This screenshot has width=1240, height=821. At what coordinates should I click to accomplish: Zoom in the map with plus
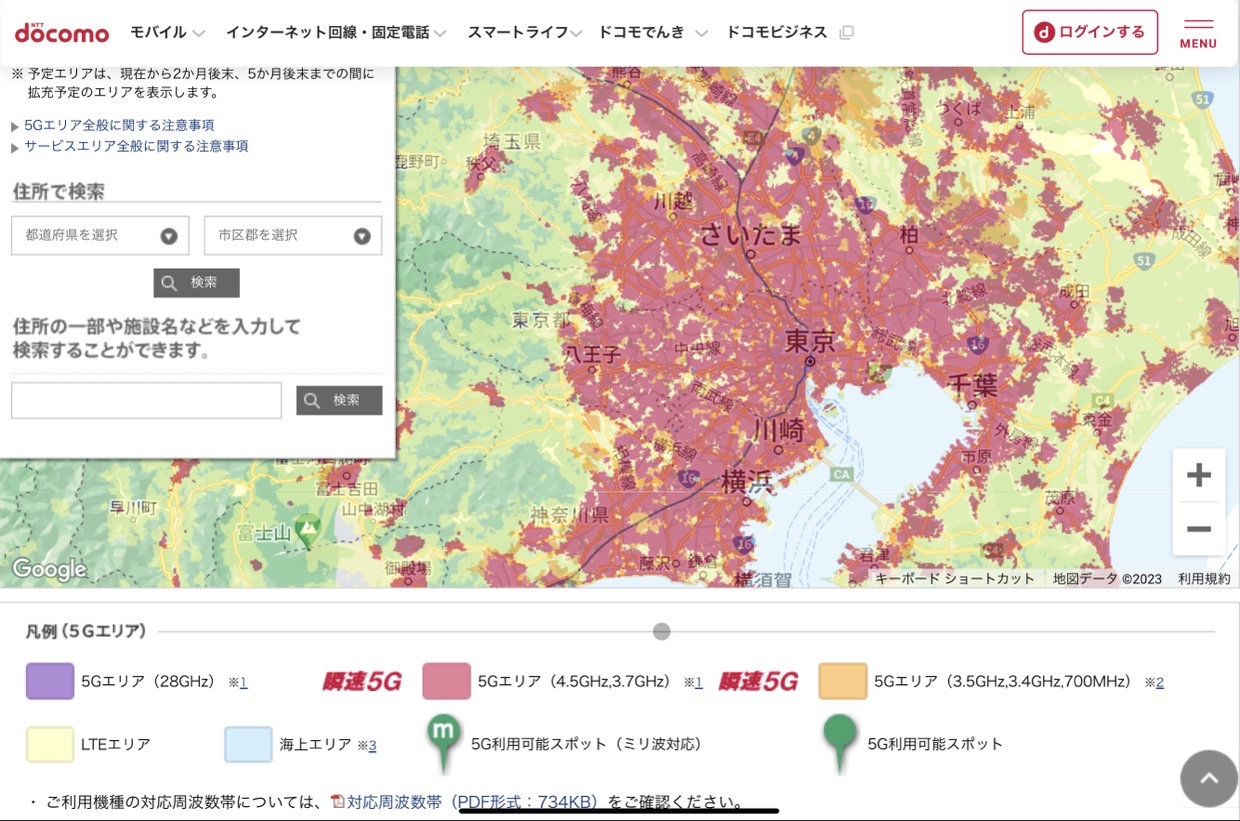click(1199, 475)
